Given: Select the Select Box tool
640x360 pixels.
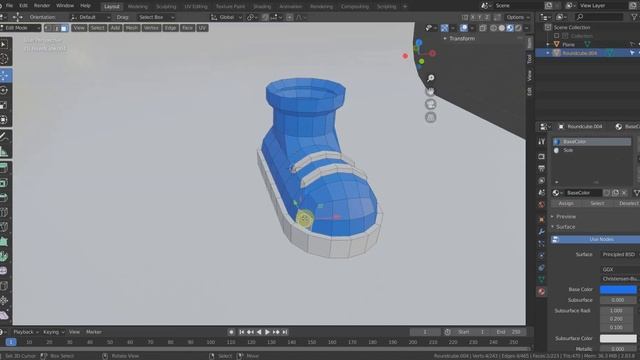Looking at the screenshot, I should pyautogui.click(x=4, y=44).
